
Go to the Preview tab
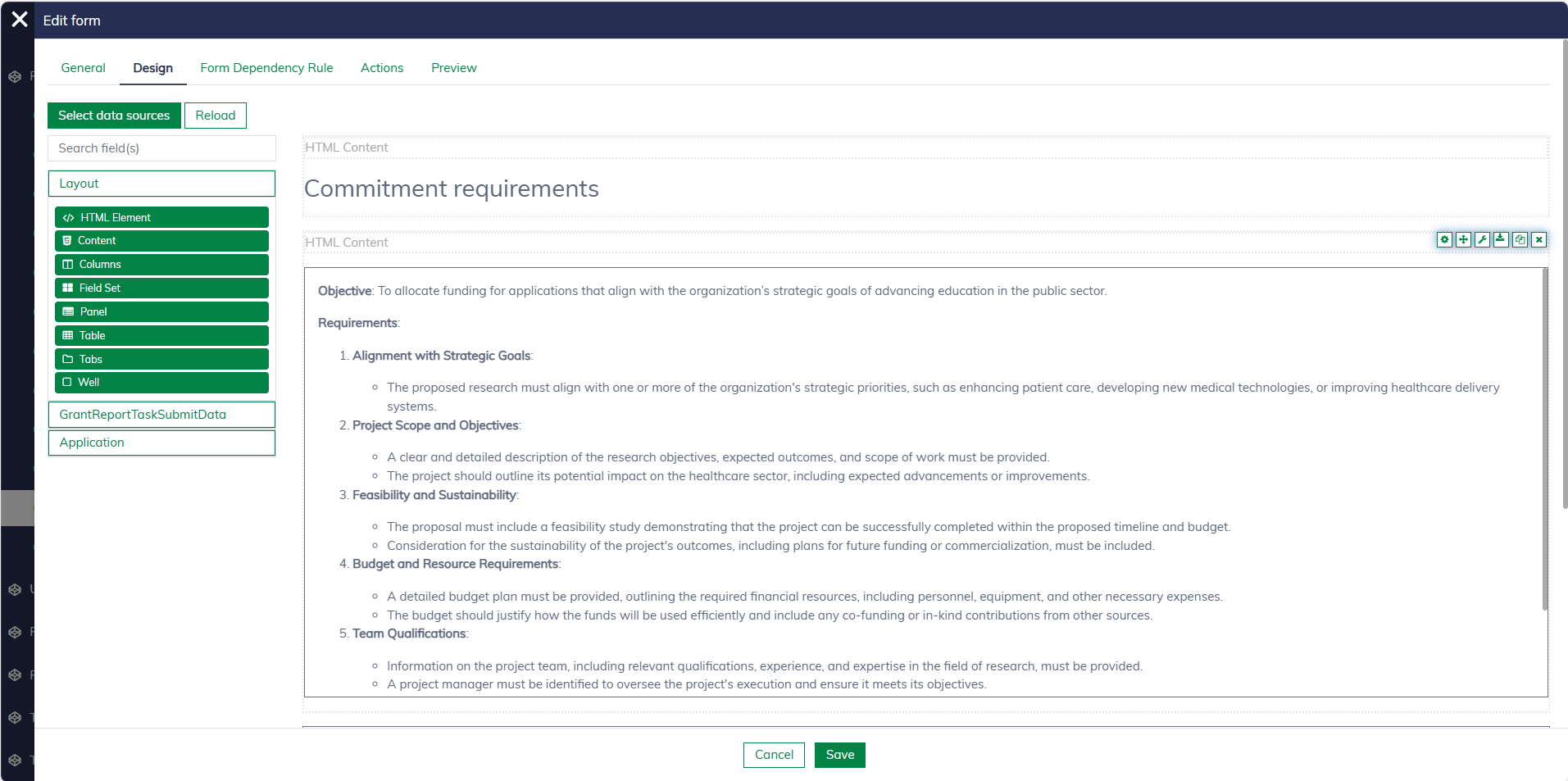(x=453, y=68)
